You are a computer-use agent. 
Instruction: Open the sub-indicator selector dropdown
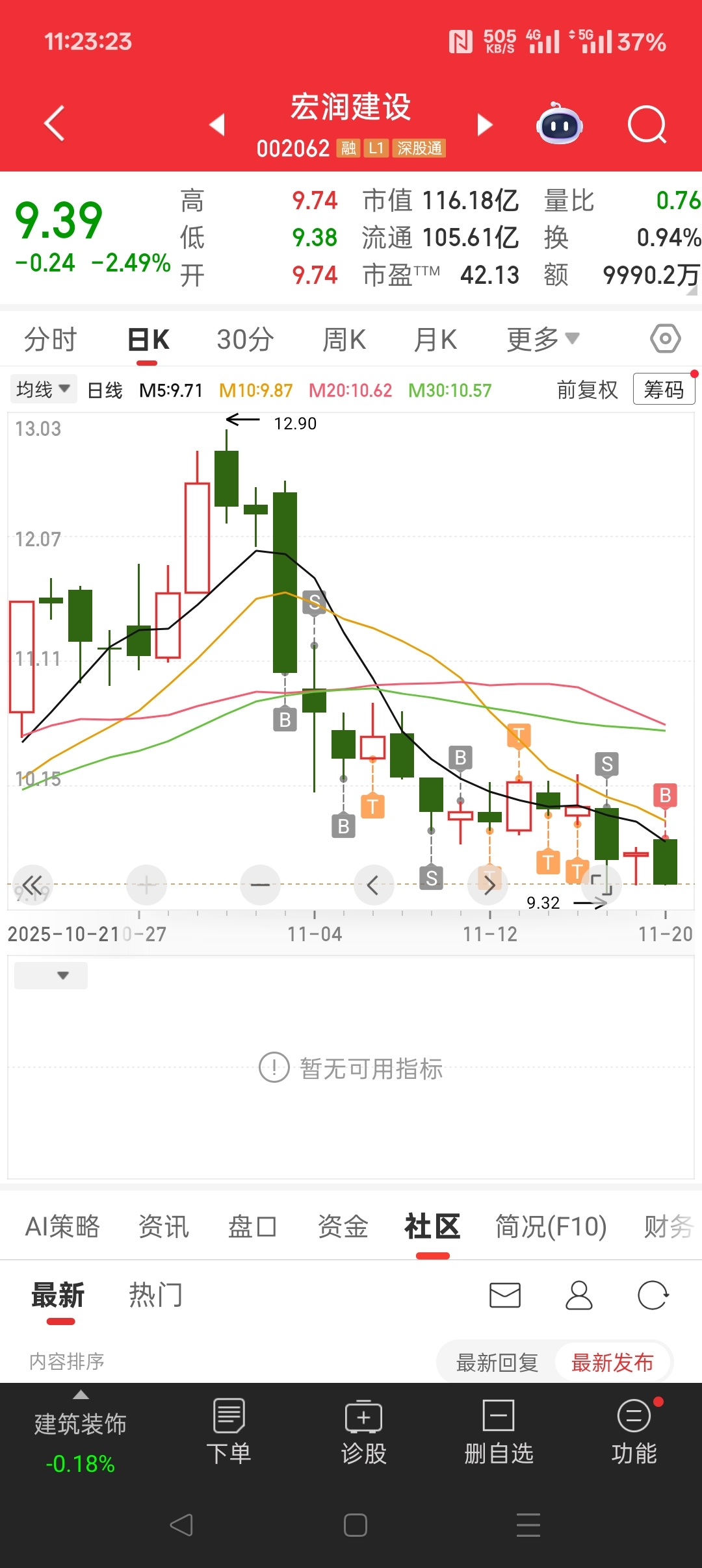(x=51, y=976)
